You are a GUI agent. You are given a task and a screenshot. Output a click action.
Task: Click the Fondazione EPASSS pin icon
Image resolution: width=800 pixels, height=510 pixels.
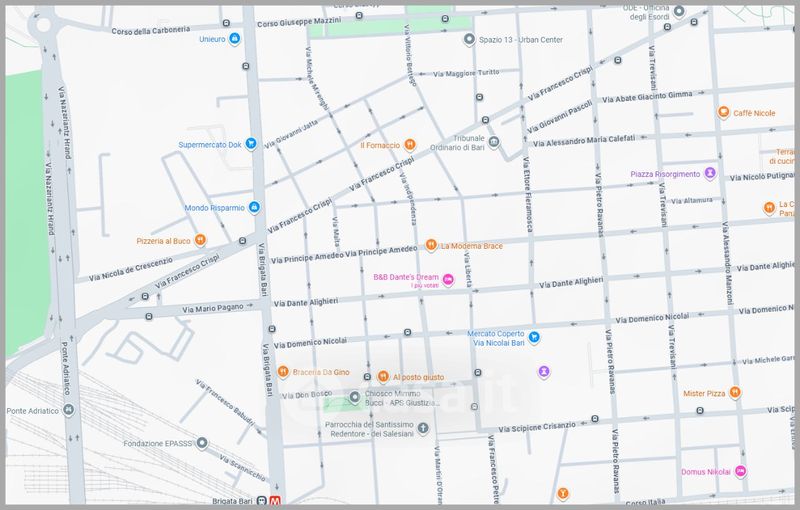[x=202, y=442]
